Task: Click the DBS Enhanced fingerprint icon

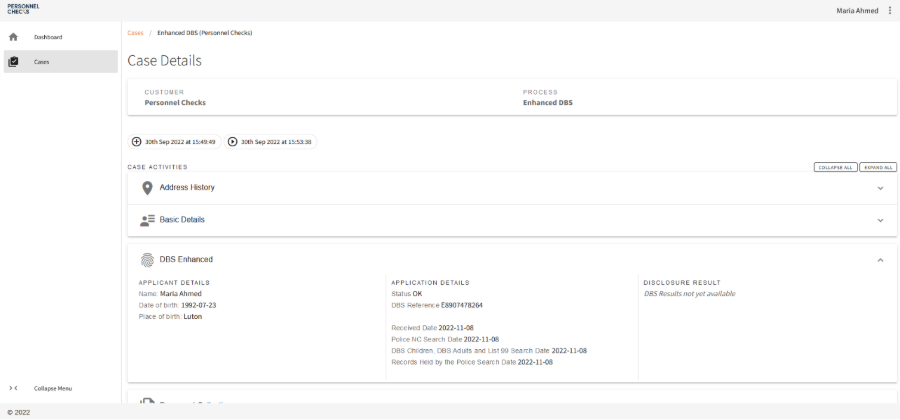Action: (x=148, y=260)
